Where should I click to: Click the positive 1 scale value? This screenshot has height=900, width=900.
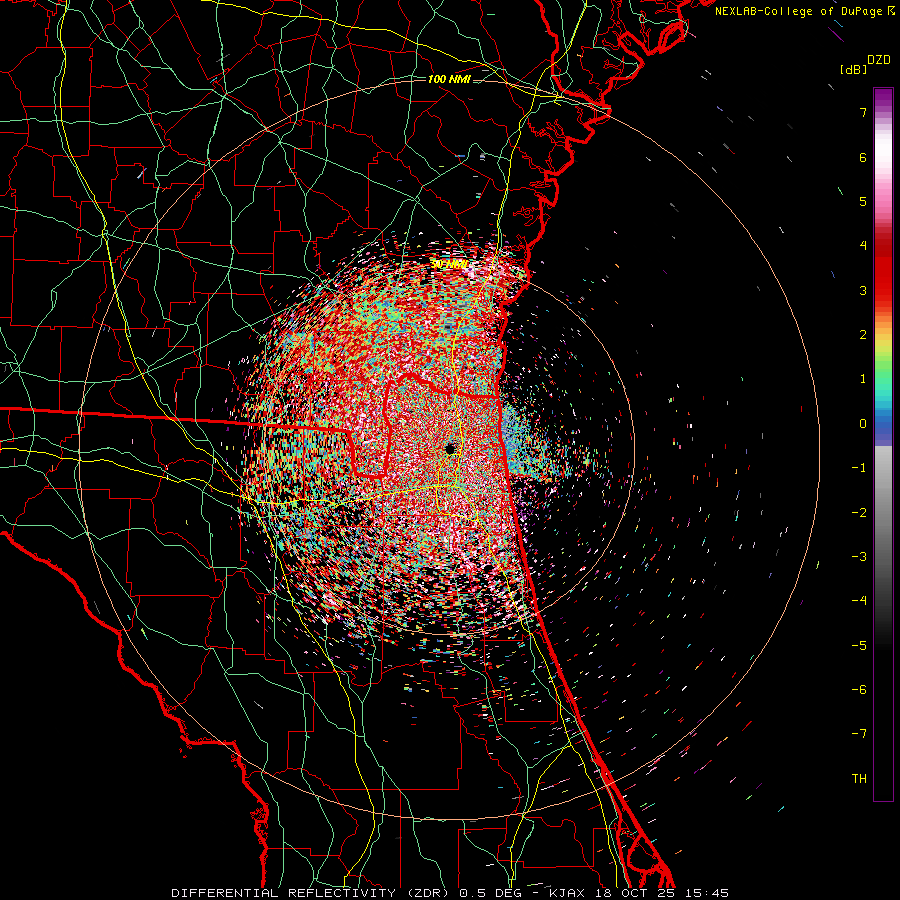click(x=863, y=379)
